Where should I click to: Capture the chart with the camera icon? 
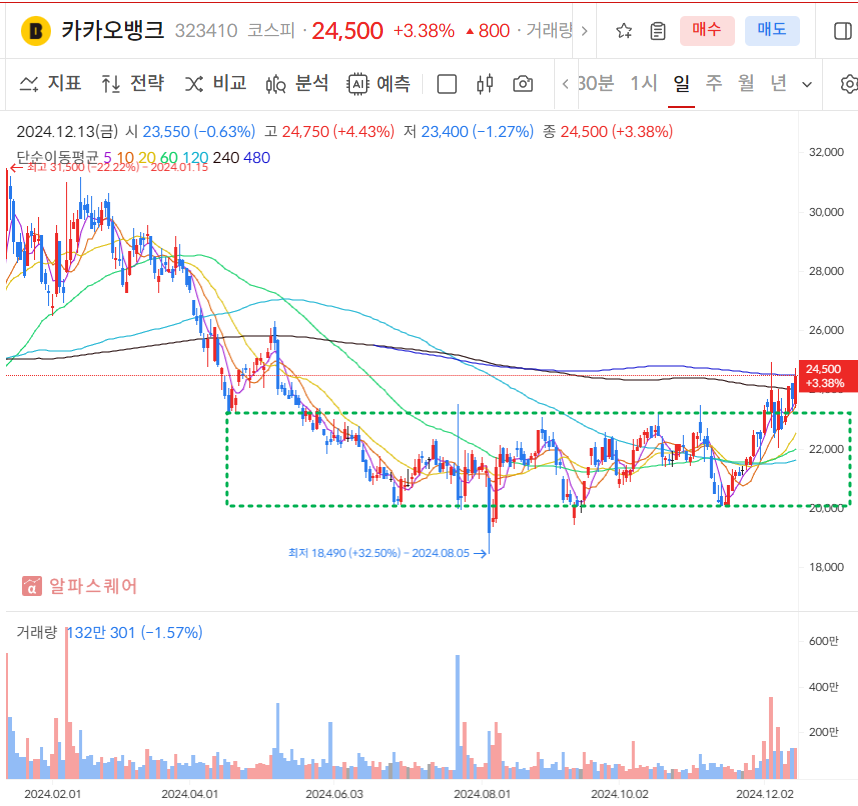tap(522, 84)
